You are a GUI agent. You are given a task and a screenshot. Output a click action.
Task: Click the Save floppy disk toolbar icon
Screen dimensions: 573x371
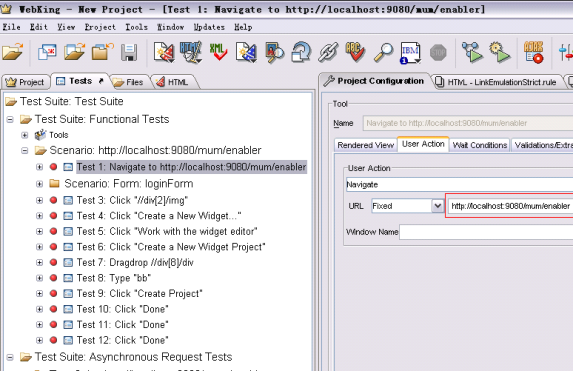click(x=129, y=53)
